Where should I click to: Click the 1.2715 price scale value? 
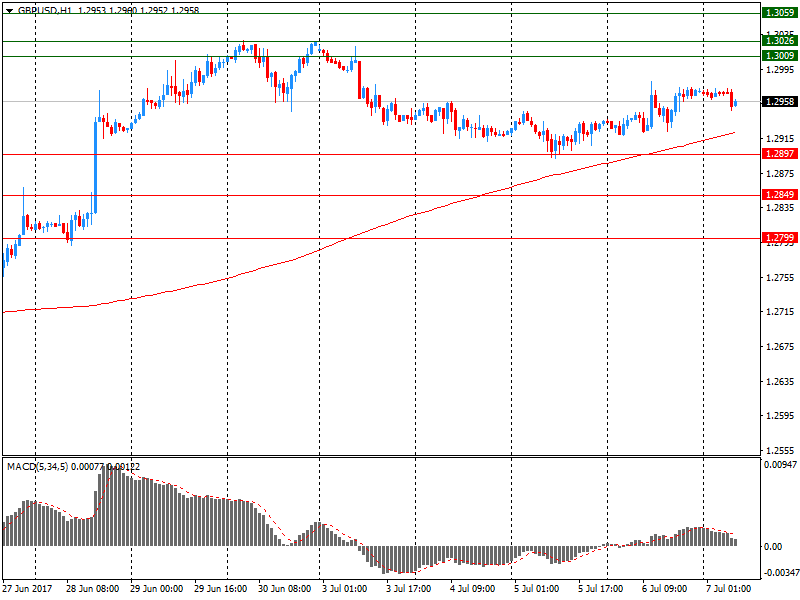click(x=780, y=312)
